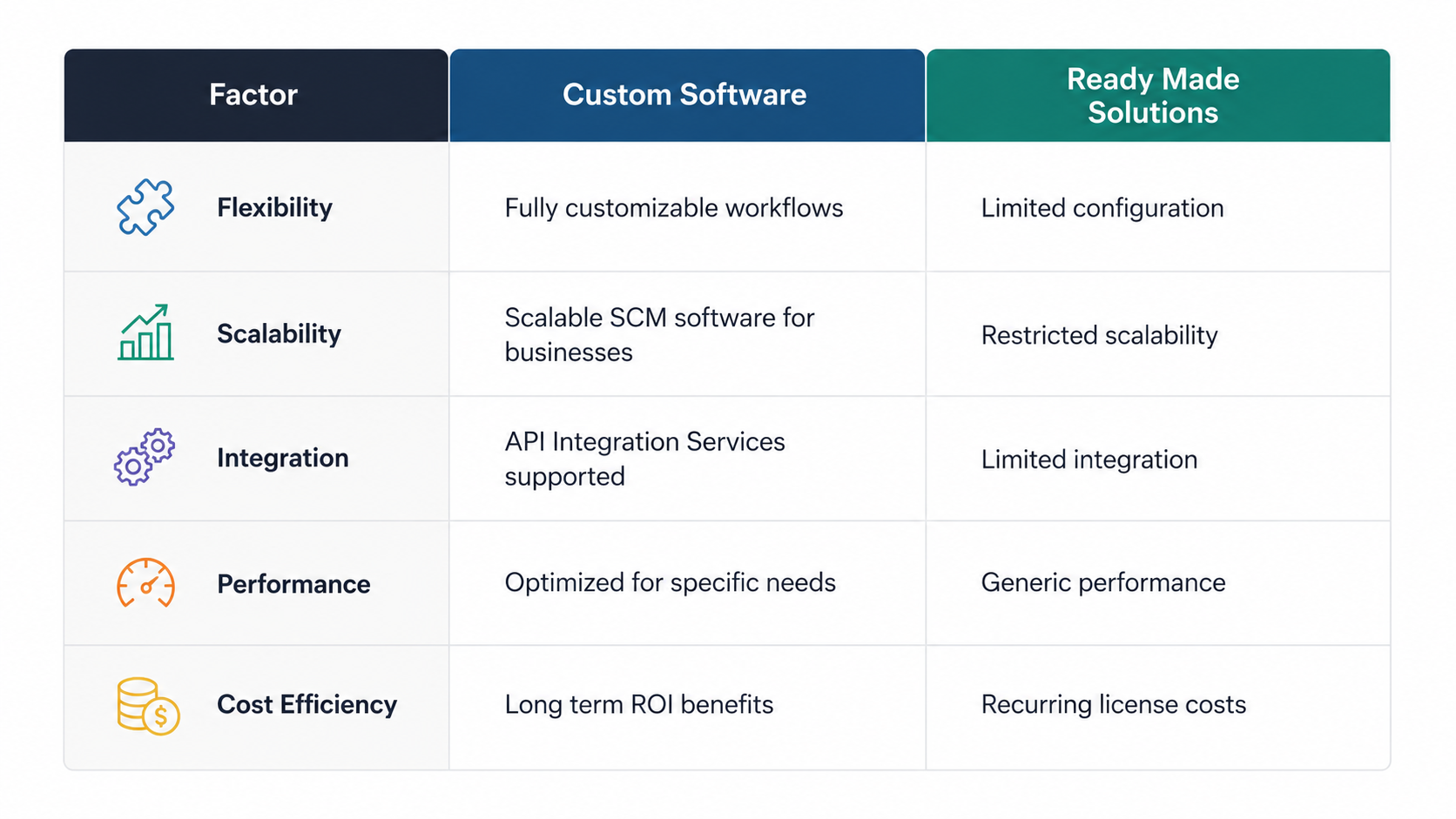Click the Scalability row label
This screenshot has width=1456, height=819.
[x=279, y=333]
